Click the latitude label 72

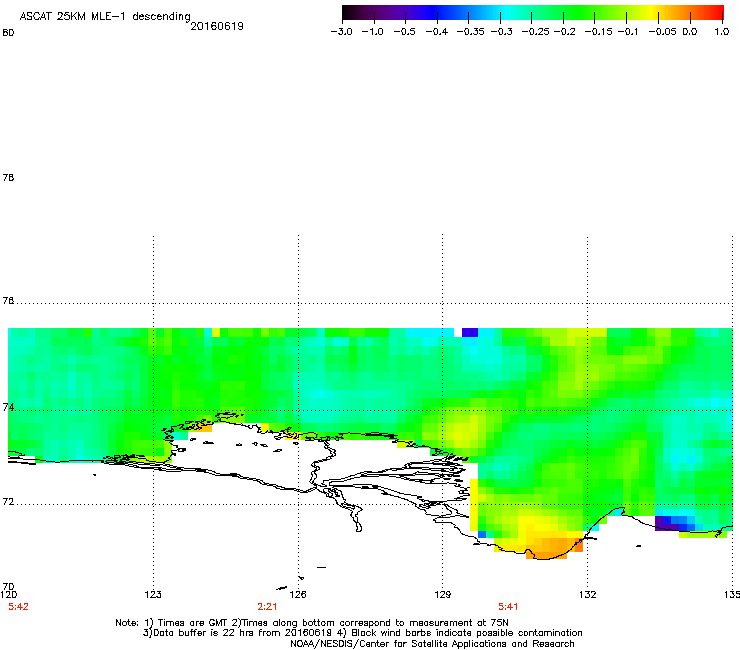coord(8,501)
